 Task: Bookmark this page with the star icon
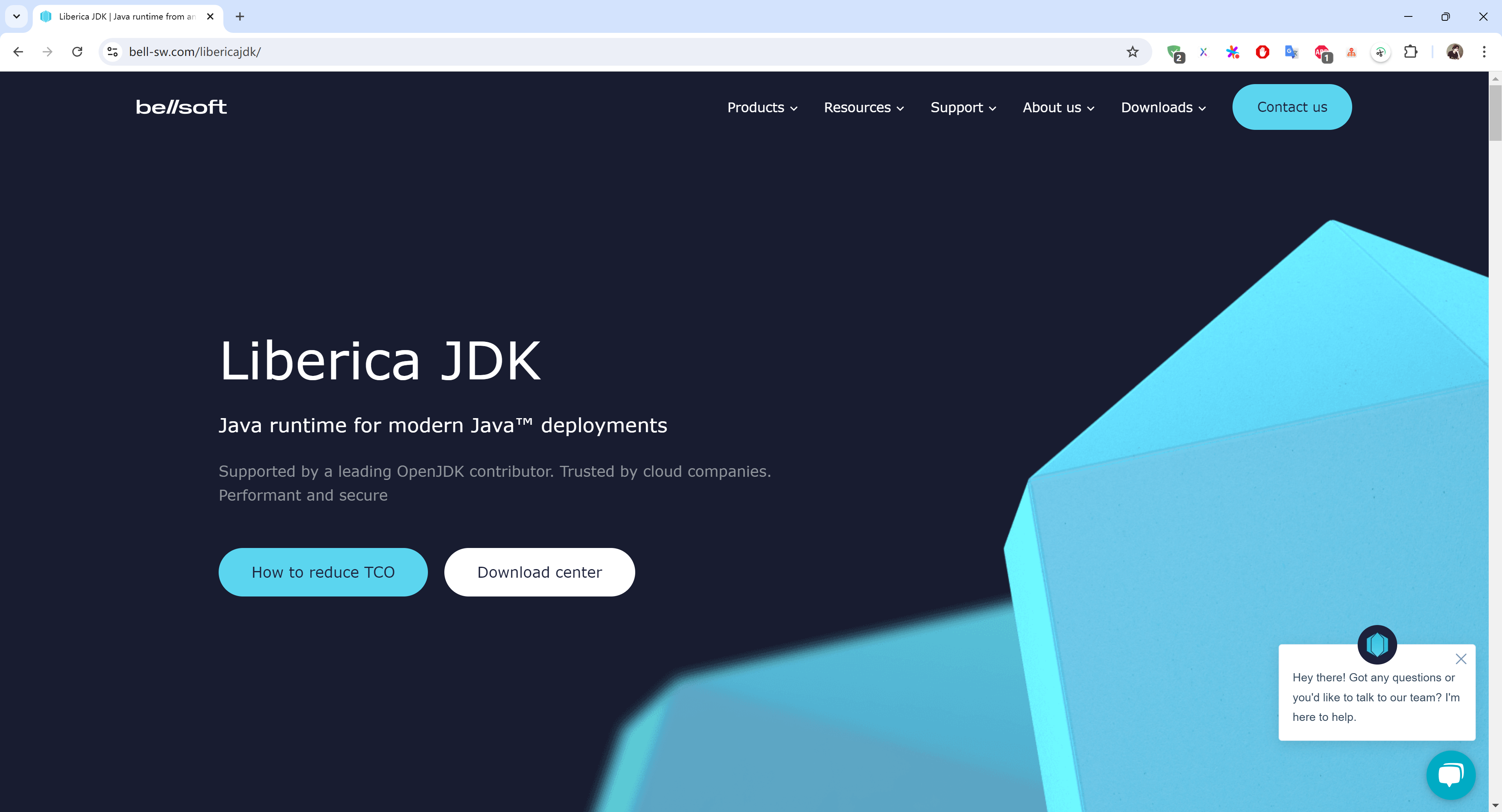tap(1132, 52)
